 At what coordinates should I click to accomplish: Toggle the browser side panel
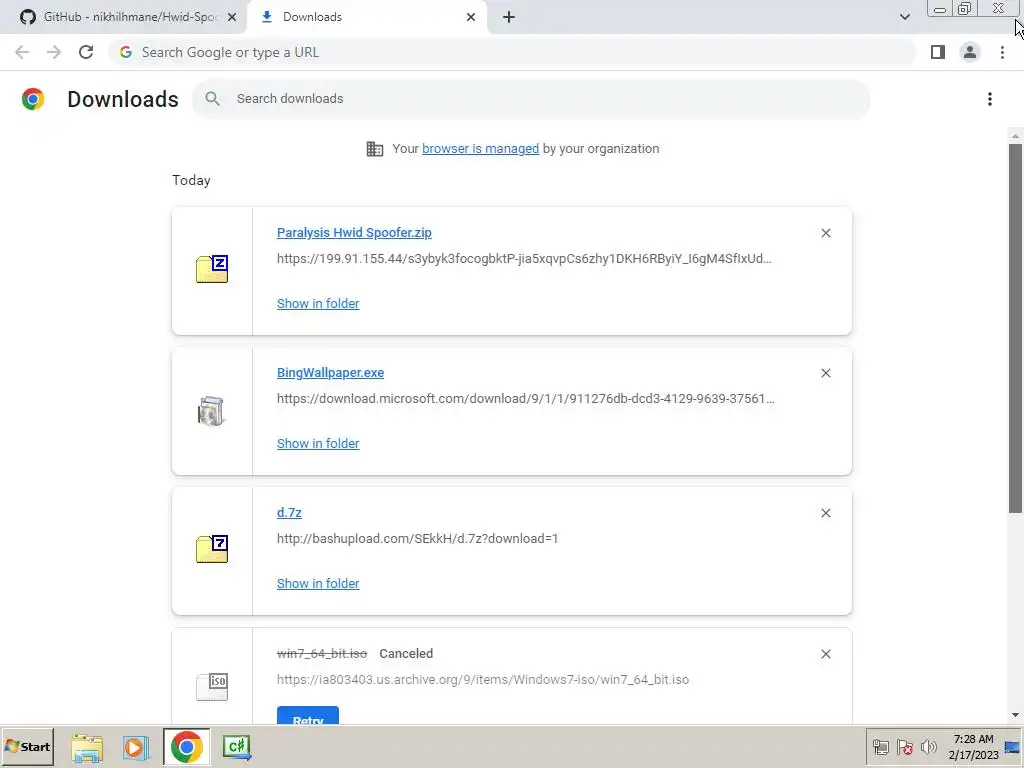938,52
